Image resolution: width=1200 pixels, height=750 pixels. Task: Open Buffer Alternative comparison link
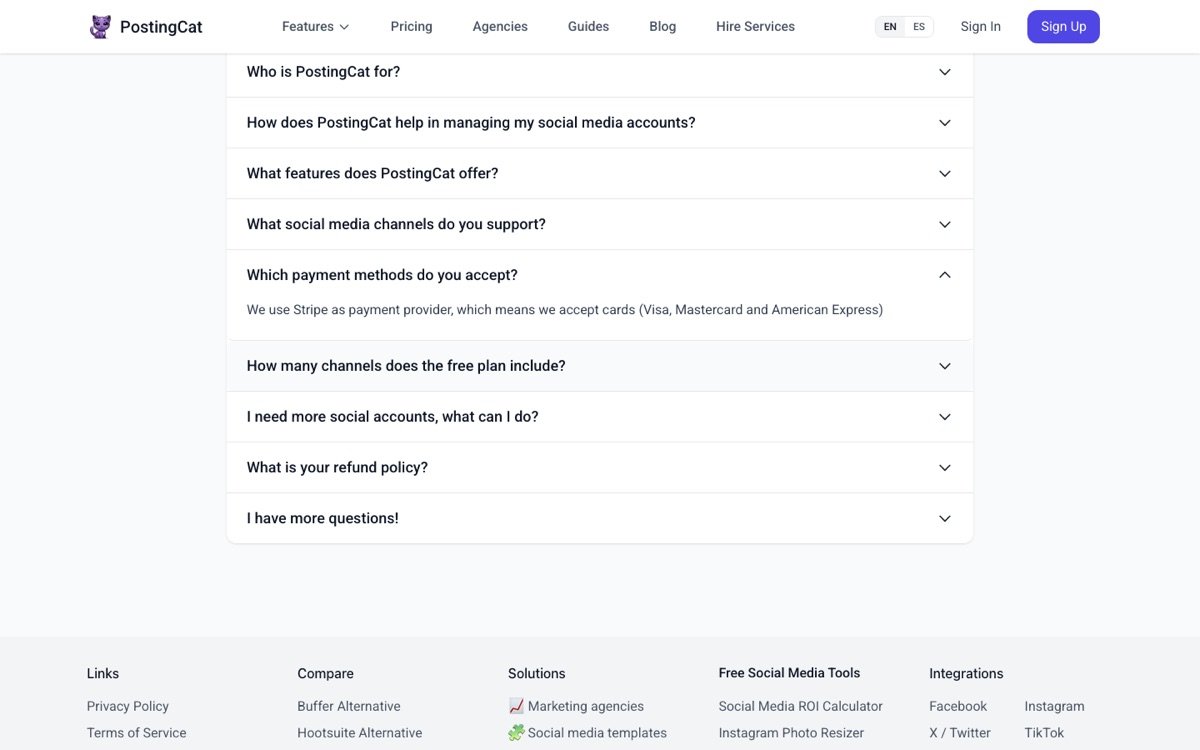(349, 706)
